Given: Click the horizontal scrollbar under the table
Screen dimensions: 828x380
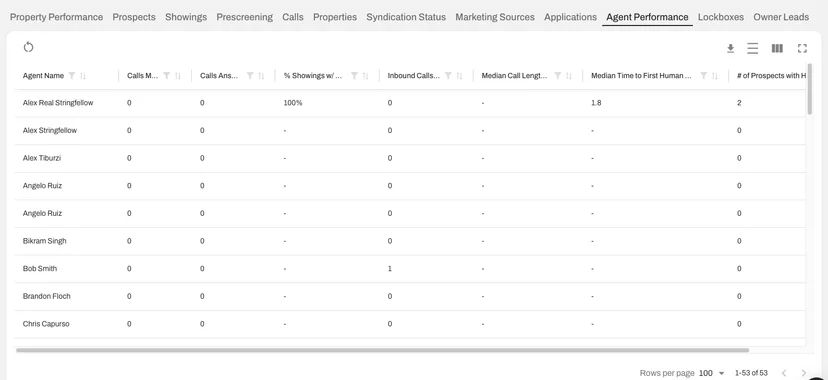Looking at the screenshot, I should [x=382, y=350].
